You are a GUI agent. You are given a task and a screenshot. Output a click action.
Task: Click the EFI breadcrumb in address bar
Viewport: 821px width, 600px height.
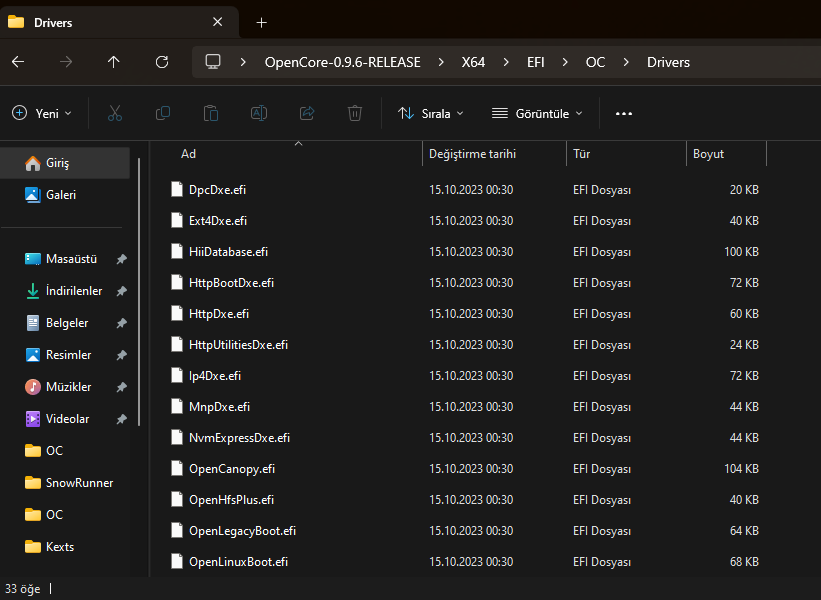pos(536,62)
